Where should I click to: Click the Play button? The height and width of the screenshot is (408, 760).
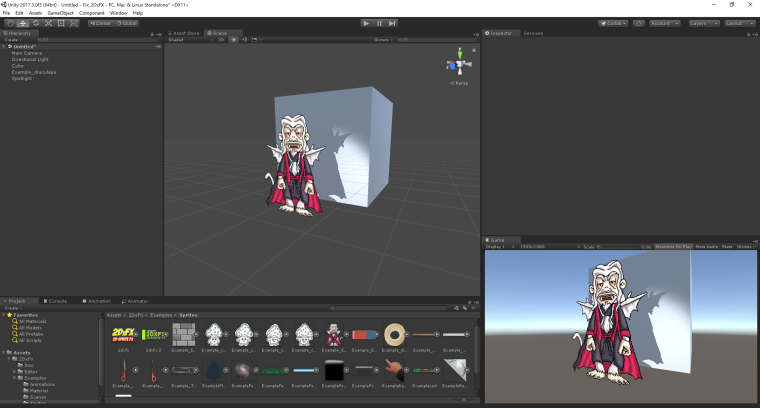366,23
